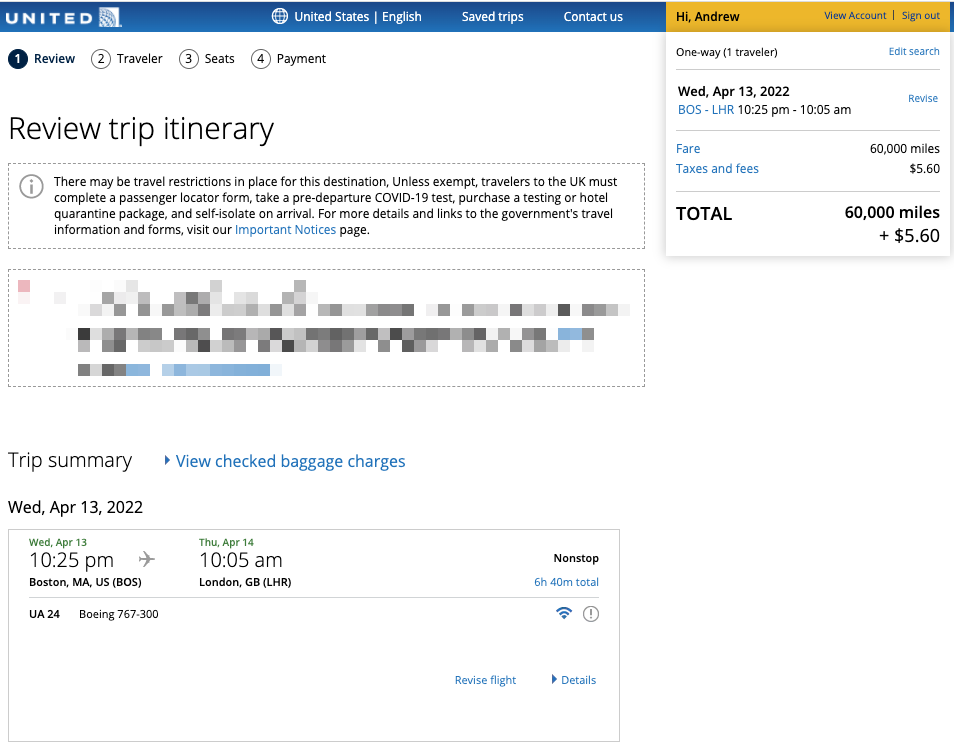Click Revise beside the BOS - LHR flight
The width and height of the screenshot is (954, 754).
922,98
